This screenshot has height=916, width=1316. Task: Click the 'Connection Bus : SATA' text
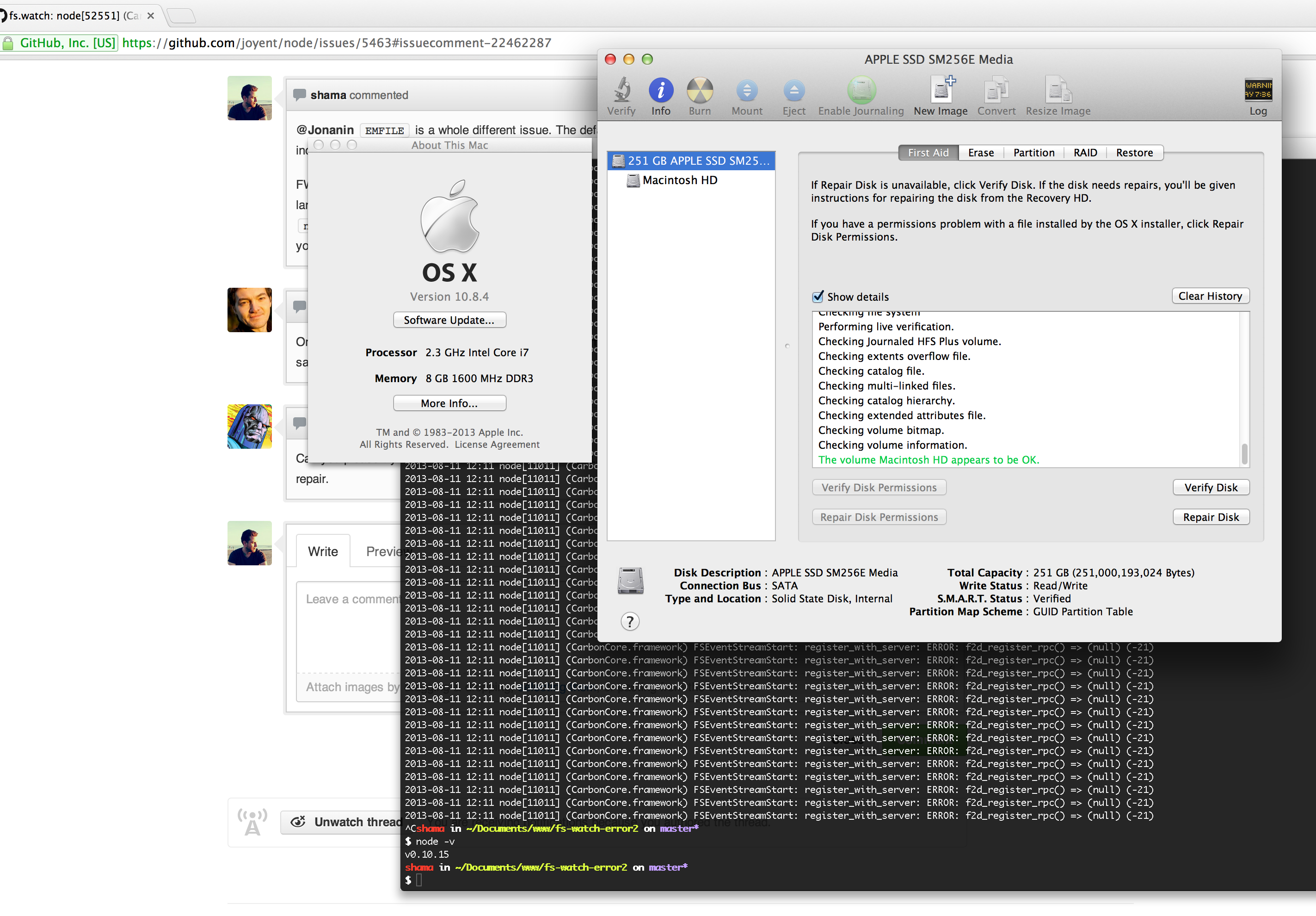738,586
